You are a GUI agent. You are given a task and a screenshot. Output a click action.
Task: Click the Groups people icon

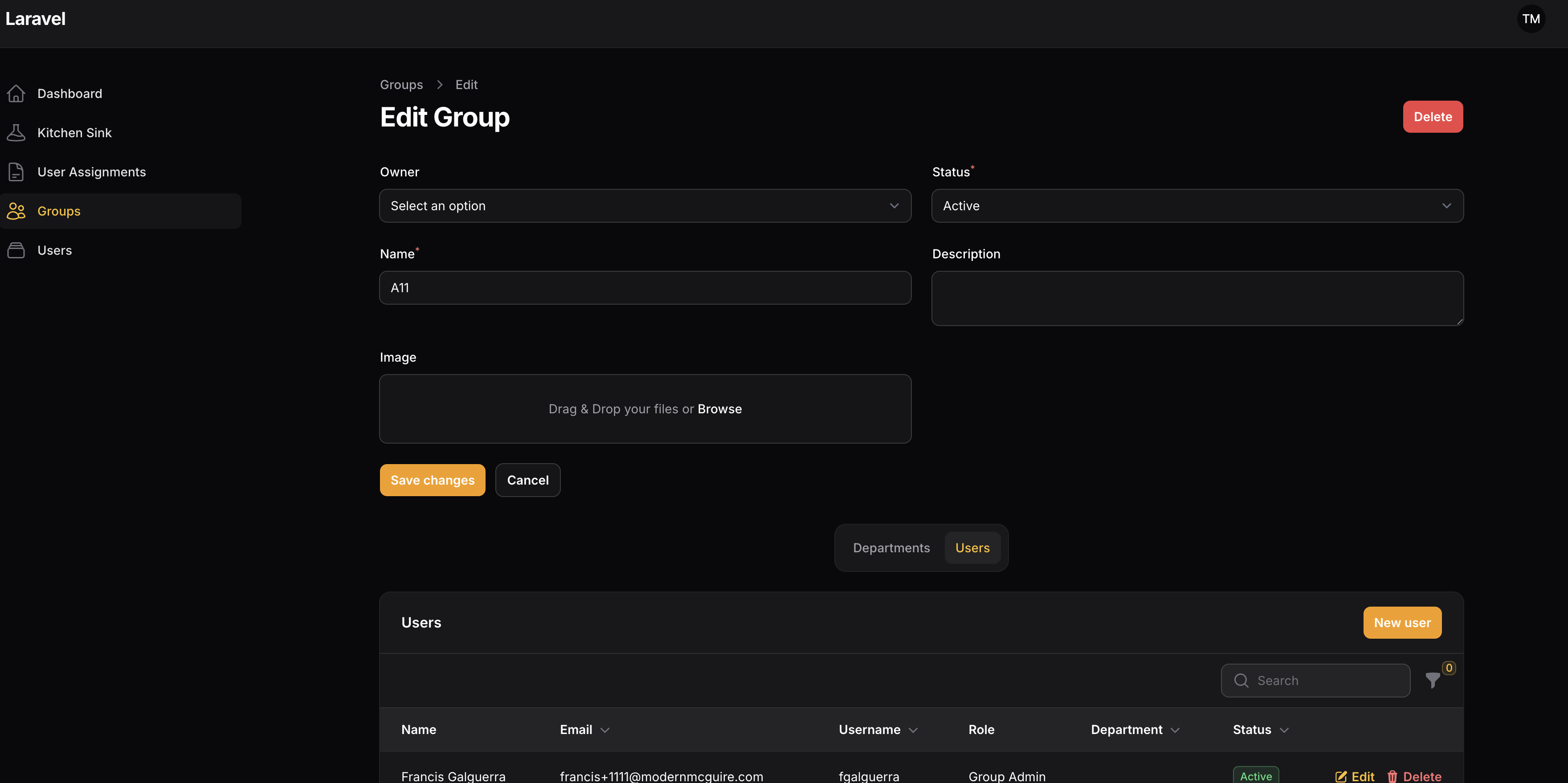[16, 211]
